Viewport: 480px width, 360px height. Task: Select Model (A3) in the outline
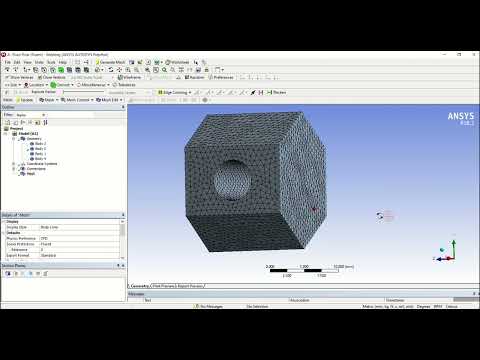[x=28, y=134]
